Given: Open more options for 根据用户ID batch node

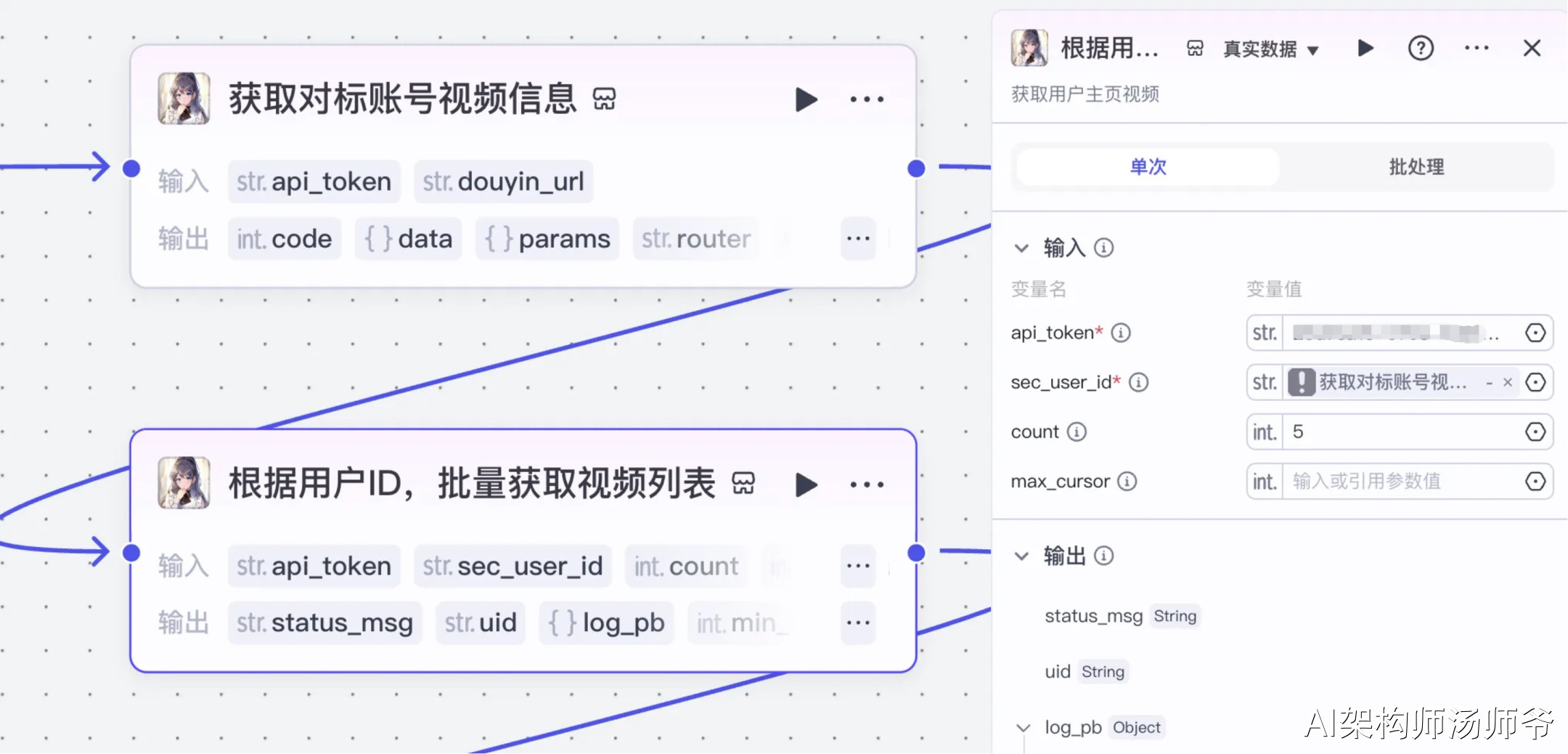Looking at the screenshot, I should (x=867, y=485).
